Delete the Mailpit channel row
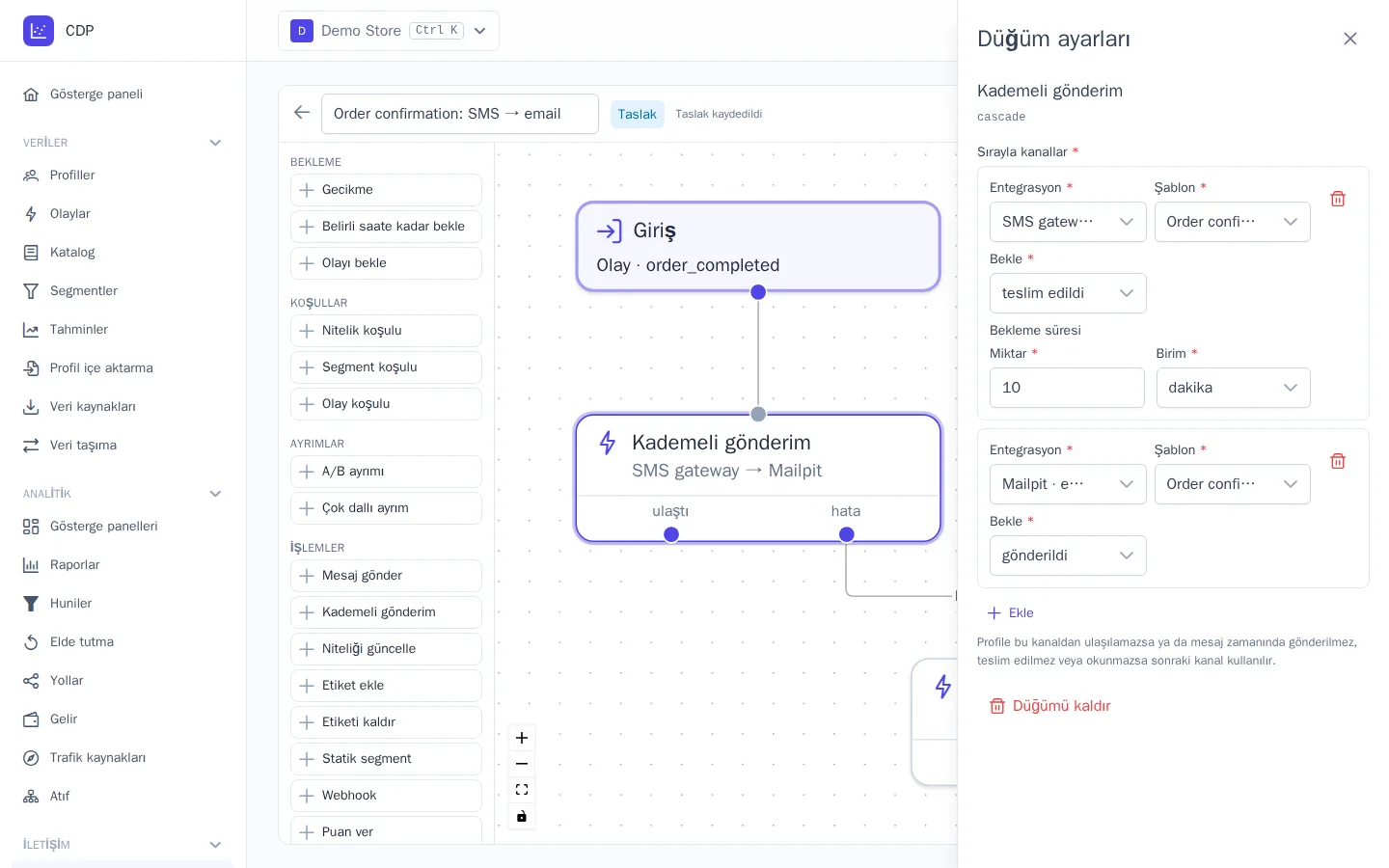 coord(1338,461)
